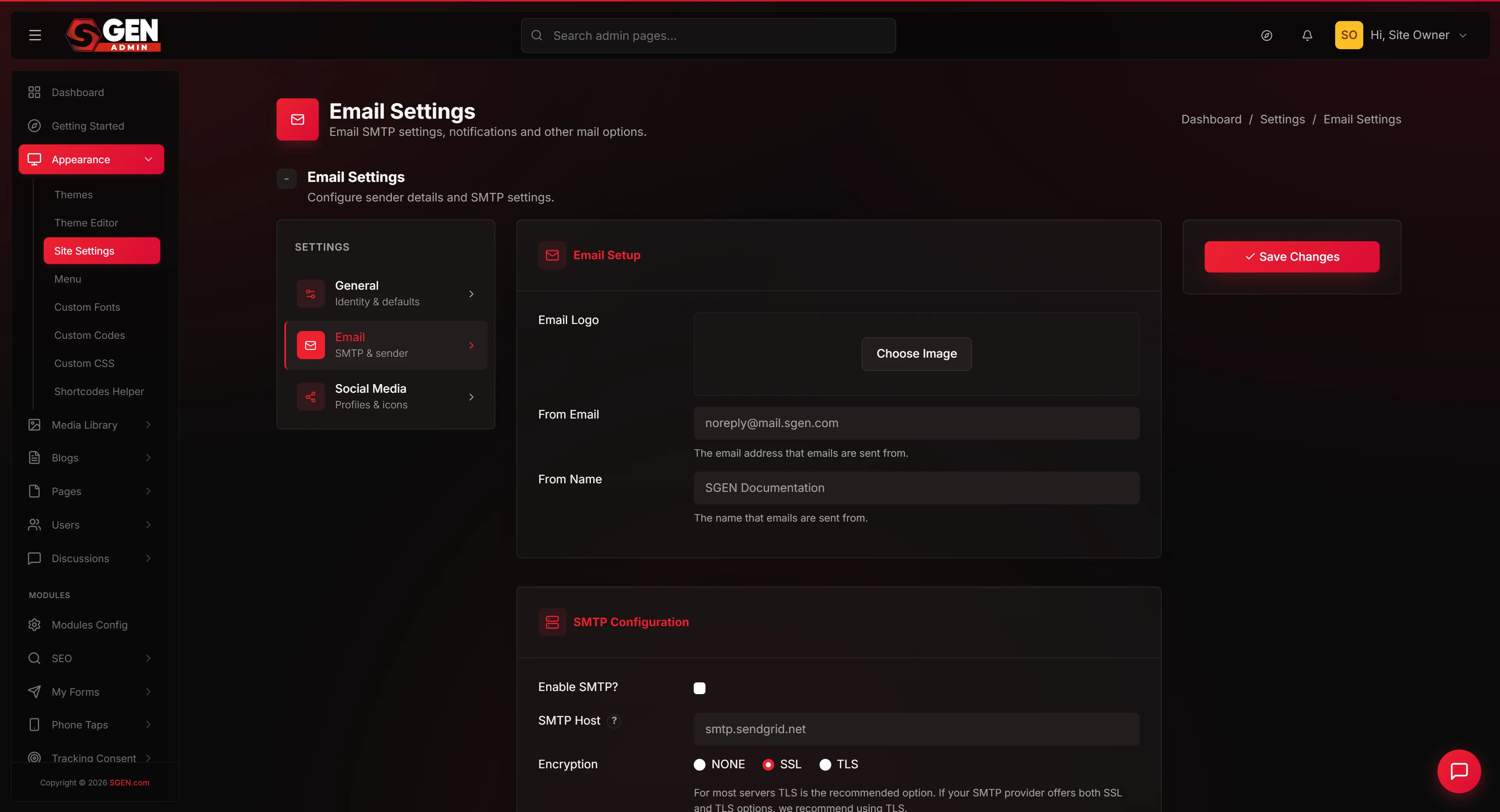Select TLS encryption radio button
The height and width of the screenshot is (812, 1500).
point(825,764)
